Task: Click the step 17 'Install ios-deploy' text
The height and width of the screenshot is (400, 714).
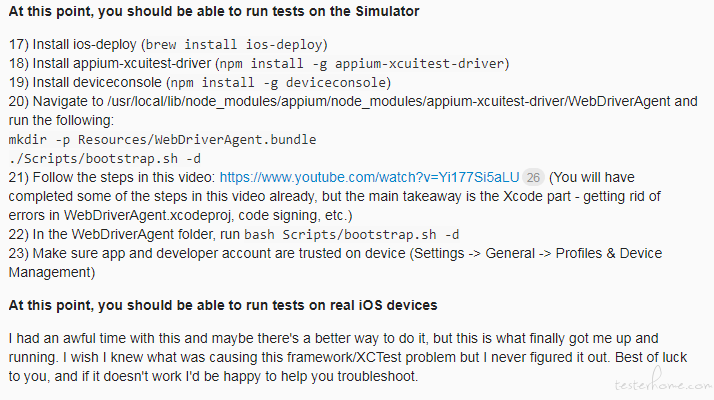Action: pyautogui.click(x=73, y=45)
